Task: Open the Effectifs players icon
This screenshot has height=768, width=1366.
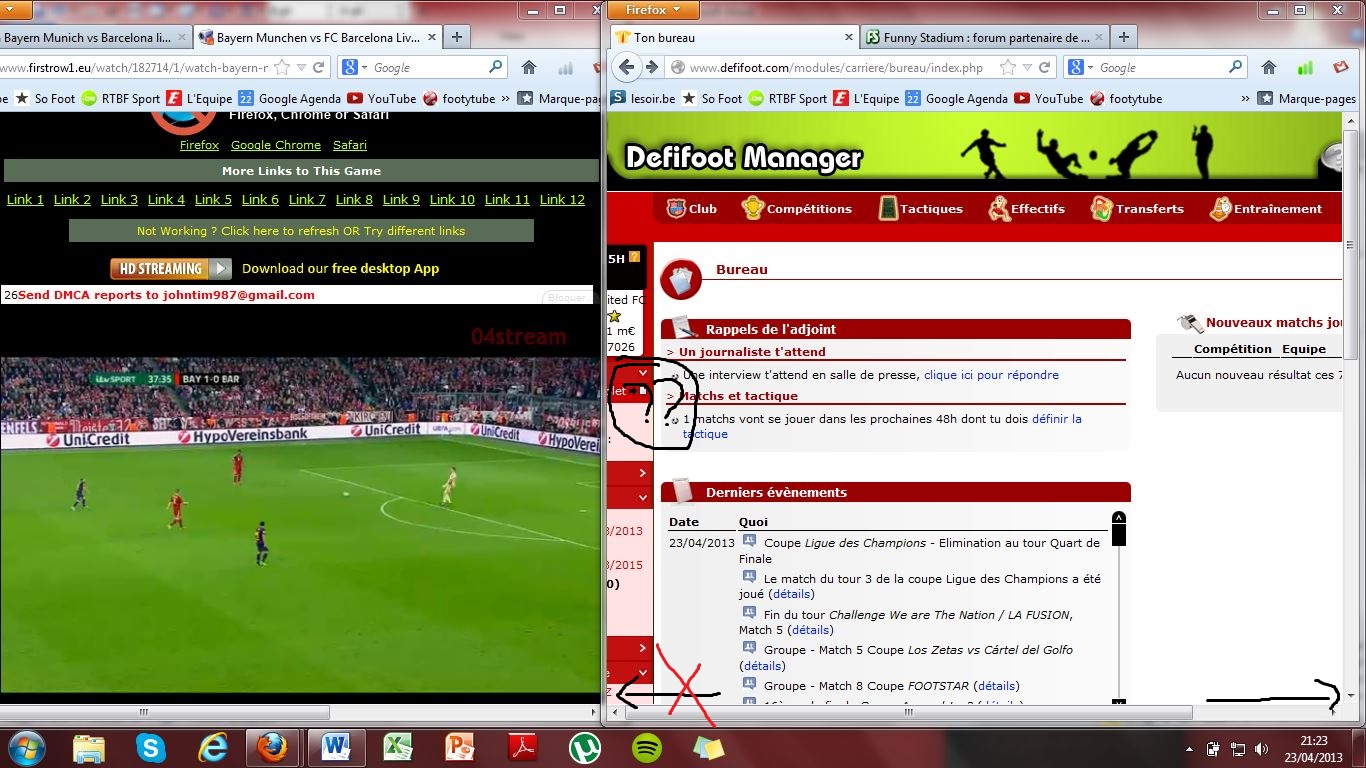Action: pos(998,209)
